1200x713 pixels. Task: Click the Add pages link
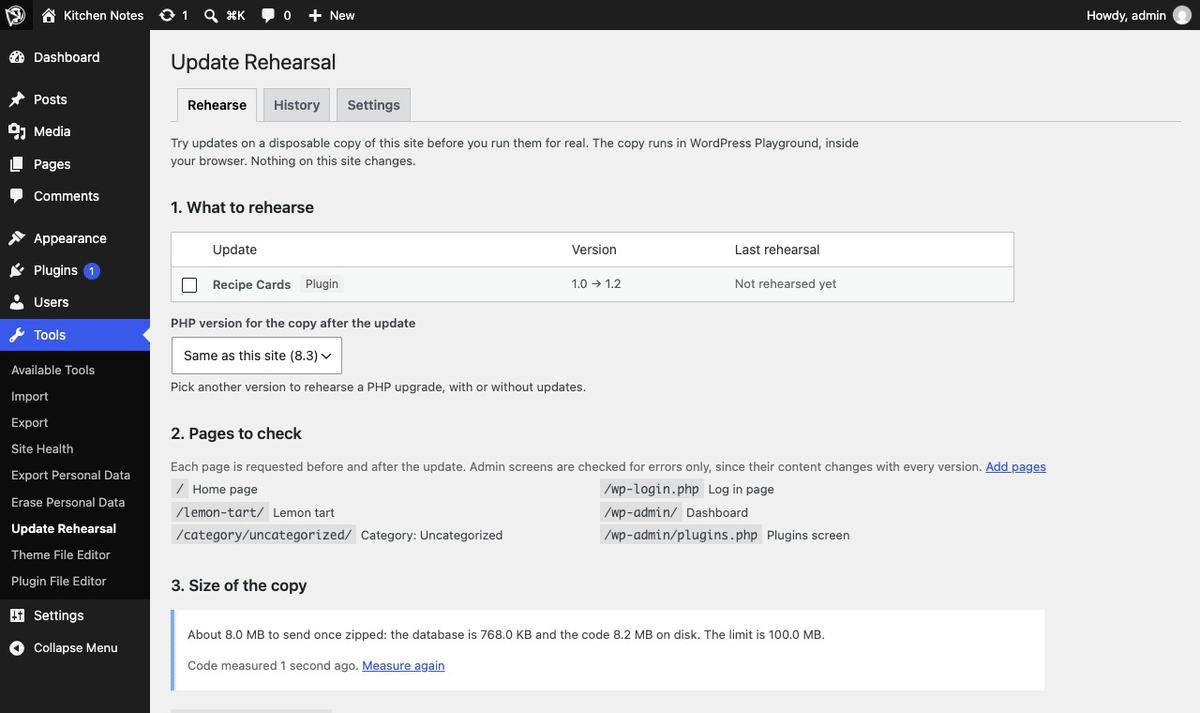point(1016,466)
